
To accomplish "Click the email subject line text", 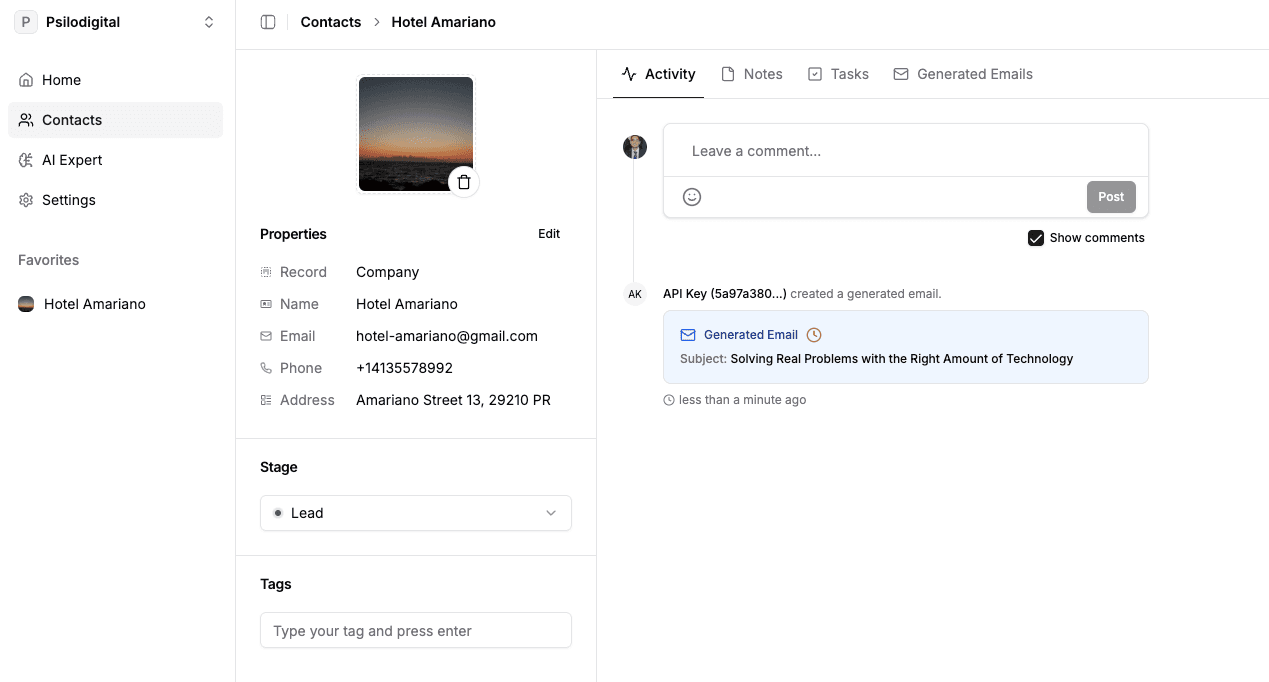I will [902, 359].
